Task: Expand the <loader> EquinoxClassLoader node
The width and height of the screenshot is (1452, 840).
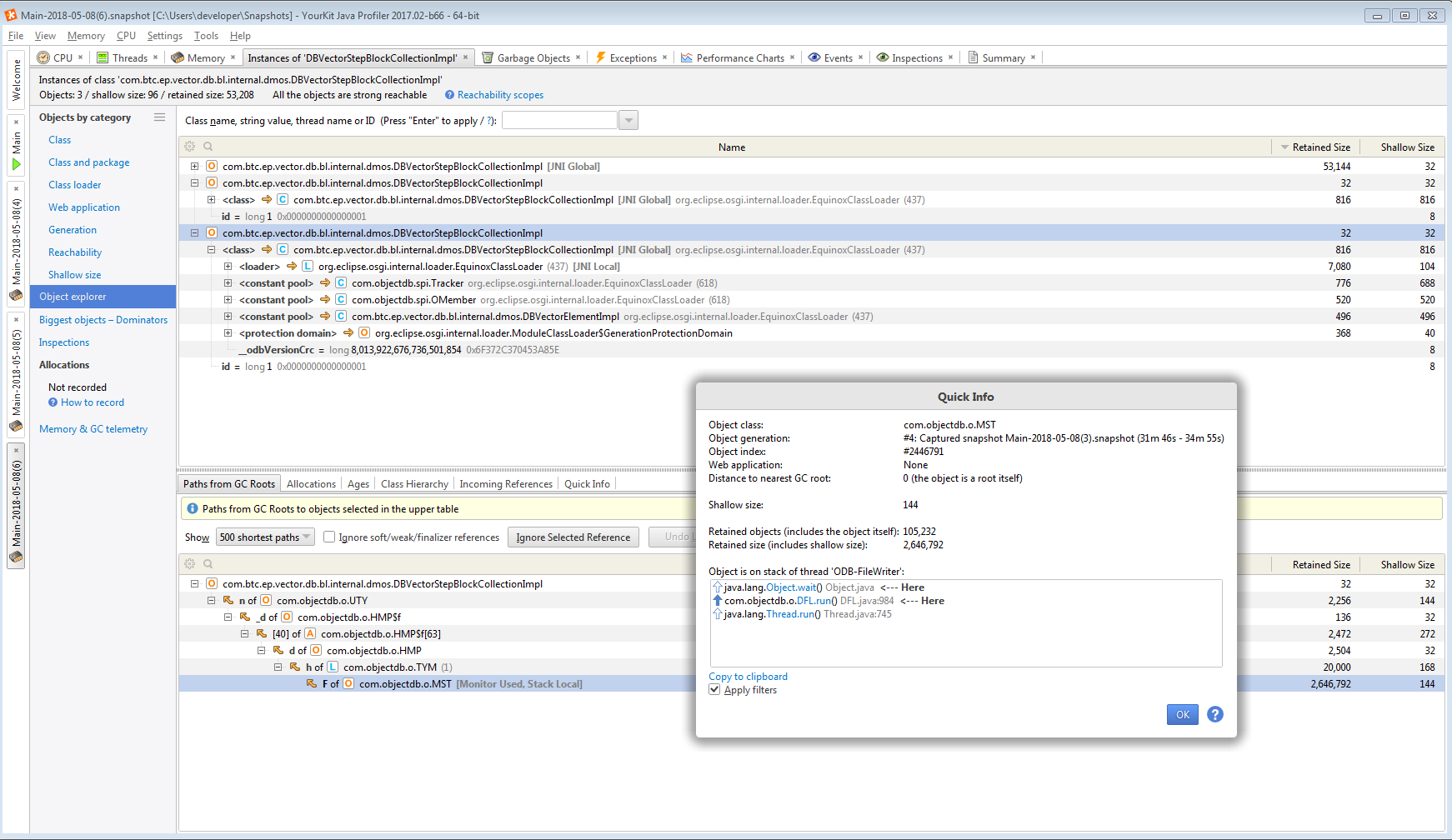Action: [228, 267]
